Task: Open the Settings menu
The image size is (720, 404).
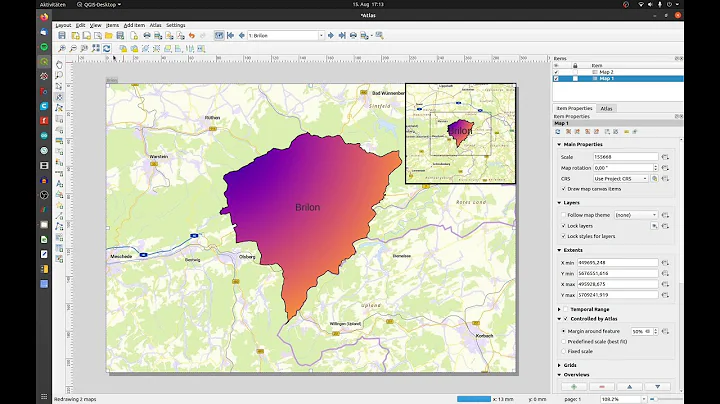Action: [x=176, y=25]
